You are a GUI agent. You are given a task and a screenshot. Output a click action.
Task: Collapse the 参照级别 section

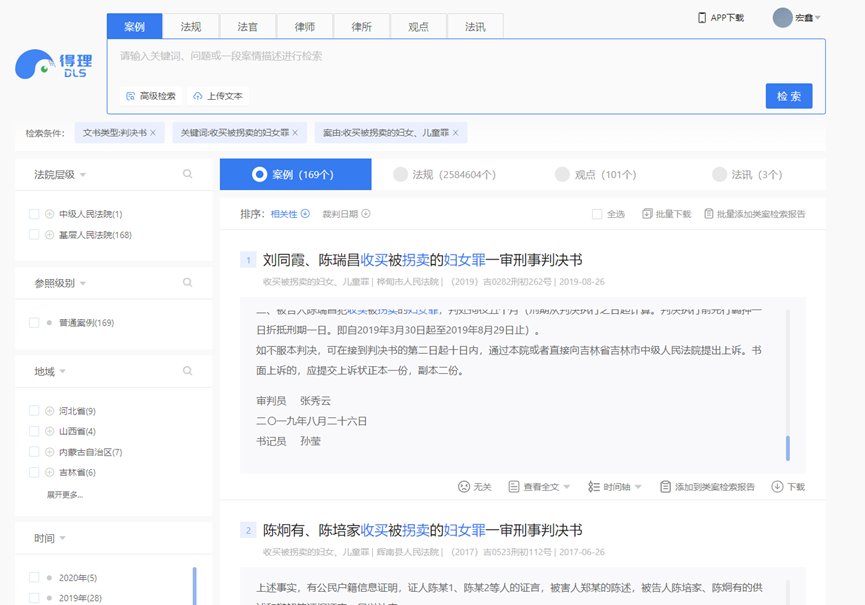click(83, 283)
